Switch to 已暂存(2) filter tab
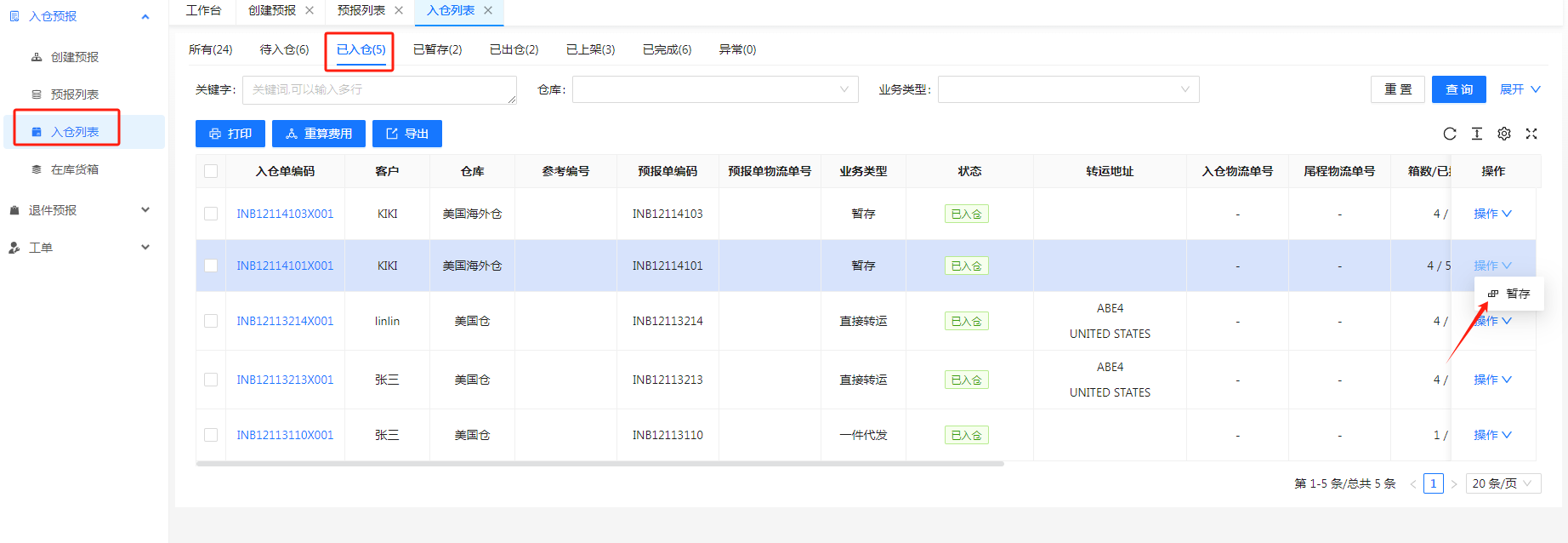Image resolution: width=1568 pixels, height=543 pixels. tap(437, 49)
